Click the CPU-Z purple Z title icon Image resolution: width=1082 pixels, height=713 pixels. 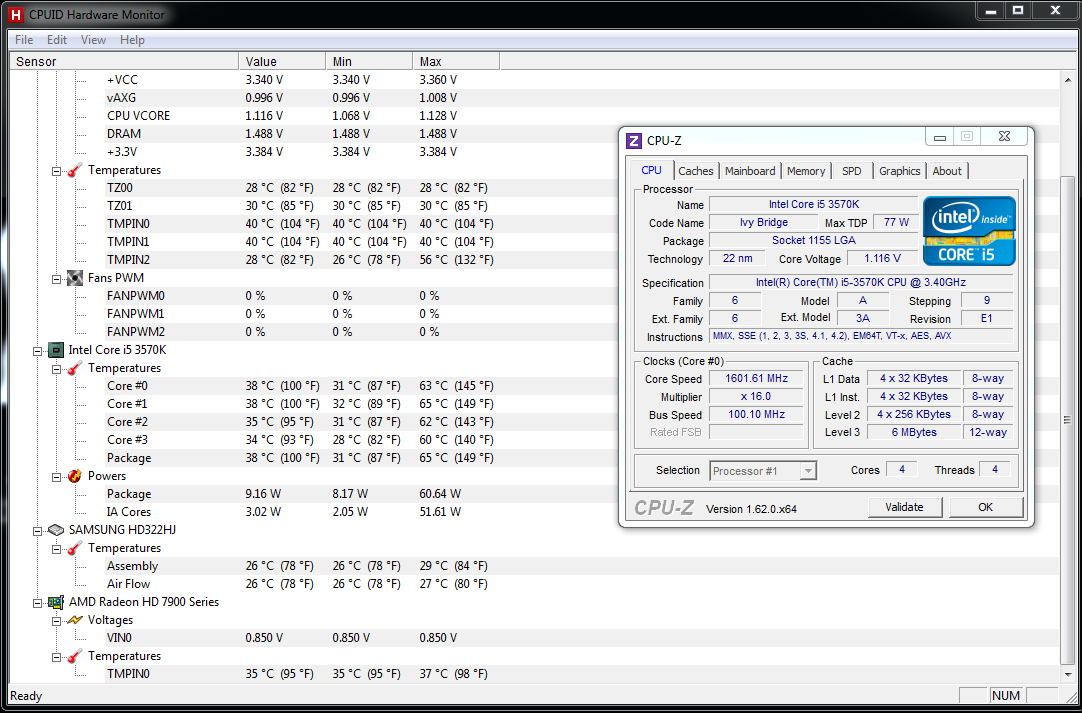pos(633,141)
